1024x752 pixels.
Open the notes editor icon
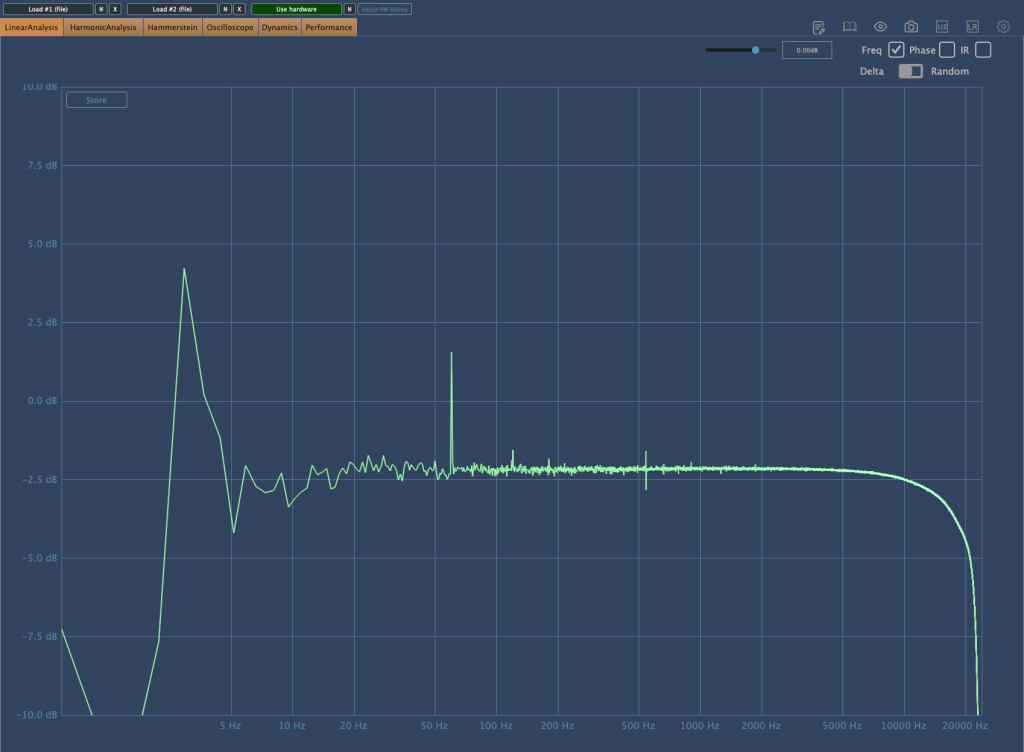819,27
